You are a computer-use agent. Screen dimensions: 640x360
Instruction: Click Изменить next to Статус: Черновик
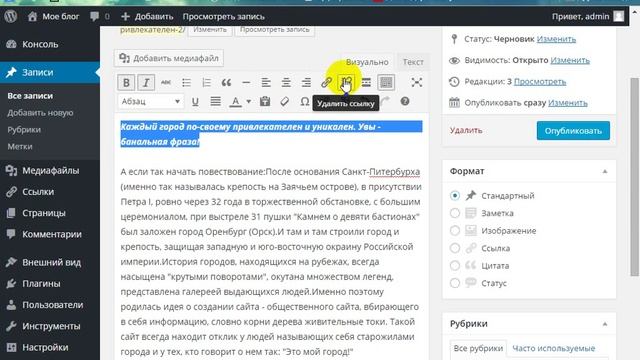(x=556, y=39)
